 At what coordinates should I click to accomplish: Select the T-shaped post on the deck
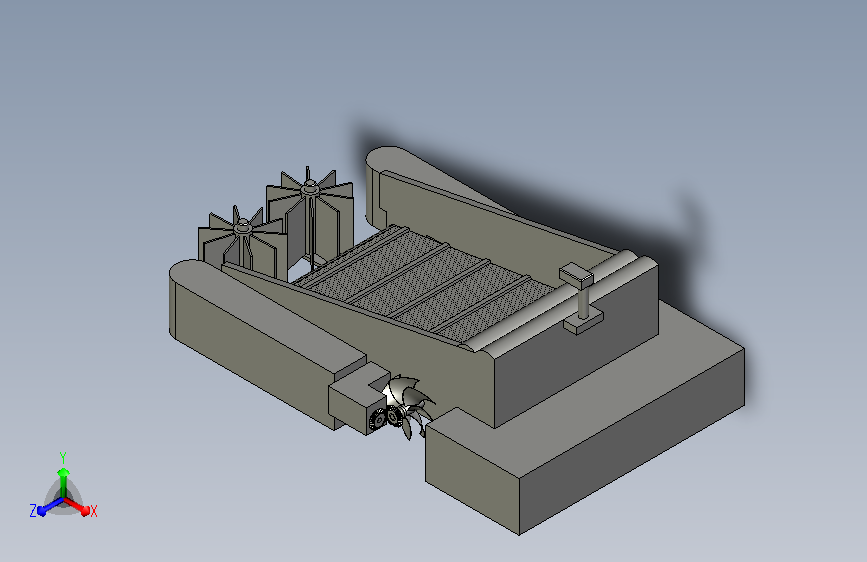581,299
